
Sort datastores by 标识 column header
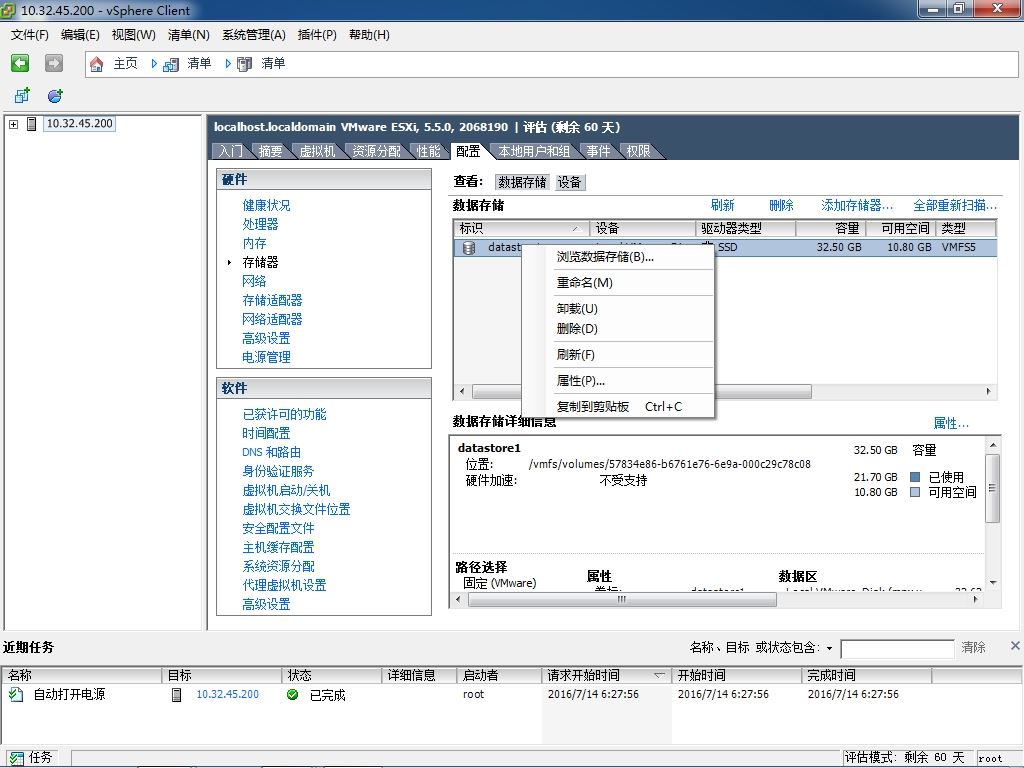521,228
